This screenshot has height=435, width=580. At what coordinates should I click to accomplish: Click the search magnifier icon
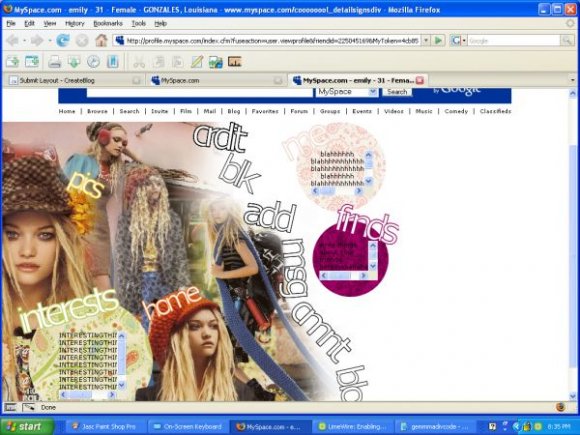point(567,40)
